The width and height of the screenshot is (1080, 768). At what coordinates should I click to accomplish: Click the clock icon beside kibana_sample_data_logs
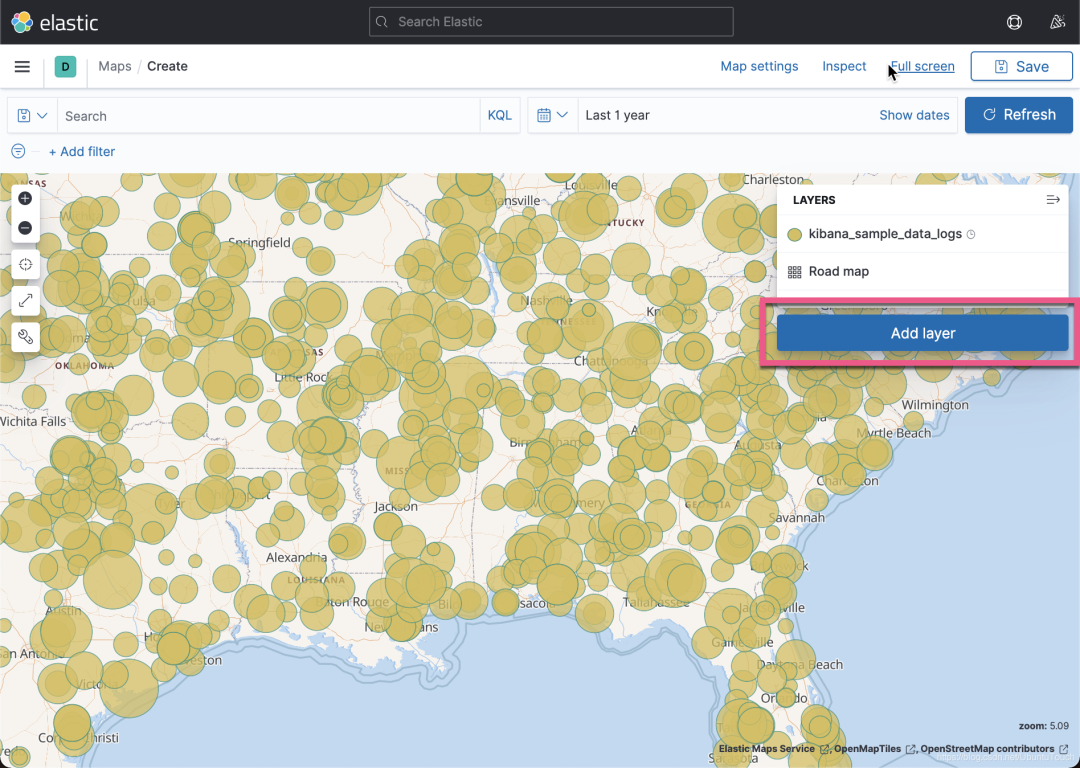tap(971, 234)
